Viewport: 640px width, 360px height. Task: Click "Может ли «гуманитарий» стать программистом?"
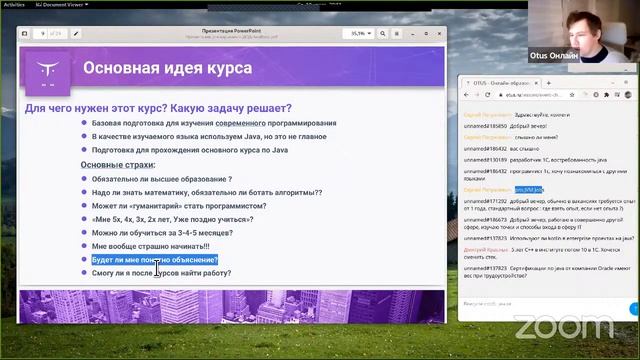pos(179,206)
